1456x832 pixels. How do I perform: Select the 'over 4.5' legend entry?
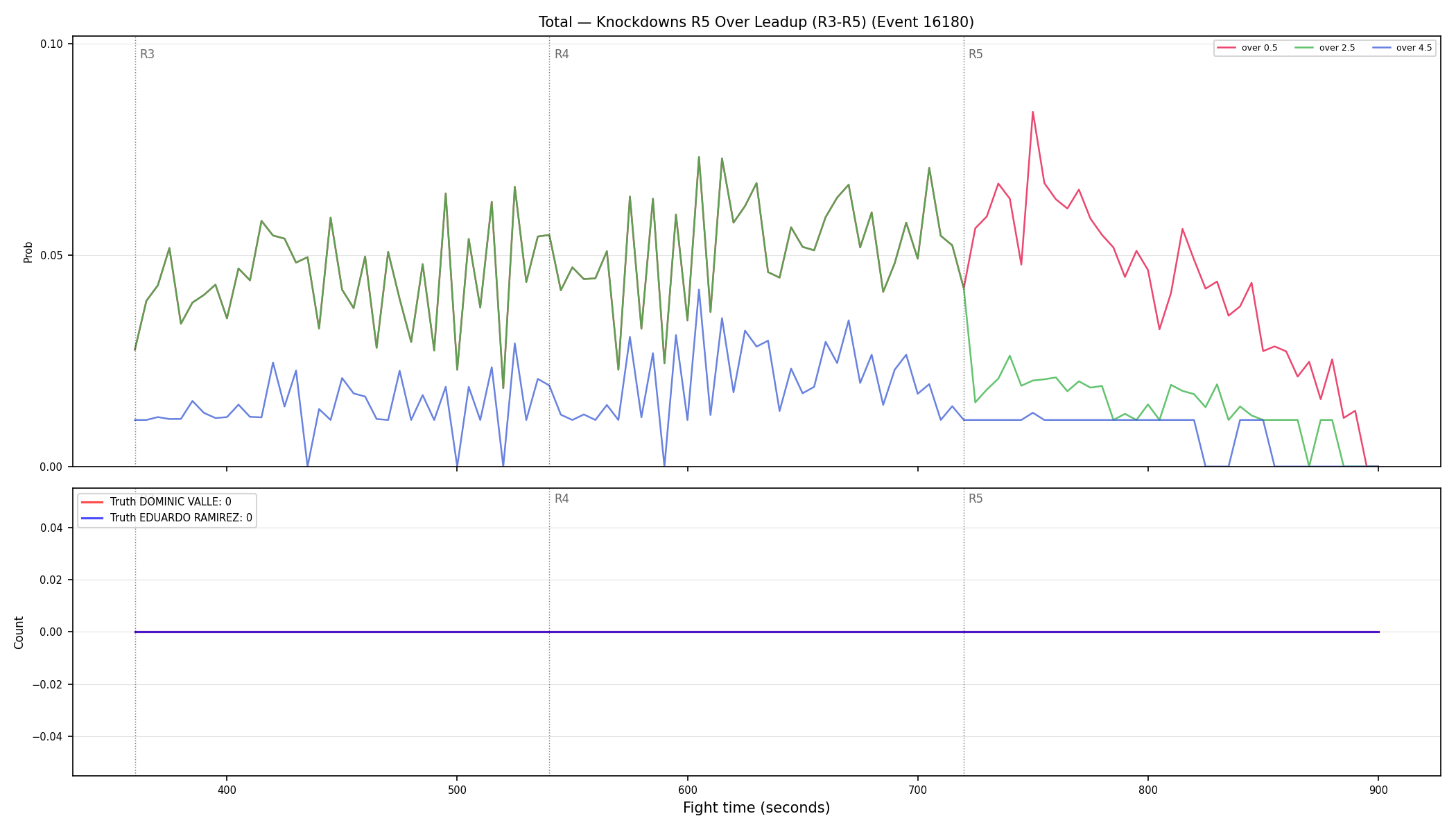tap(1402, 48)
